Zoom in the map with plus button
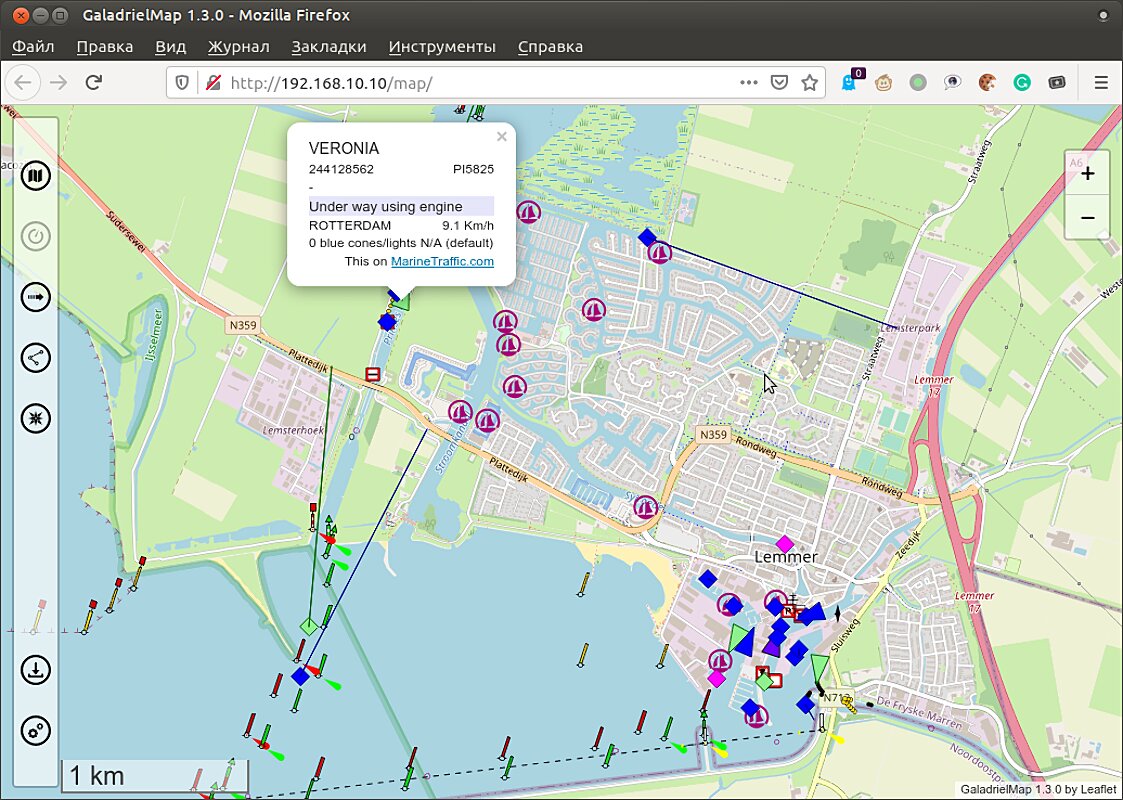This screenshot has height=800, width=1123. [x=1088, y=174]
